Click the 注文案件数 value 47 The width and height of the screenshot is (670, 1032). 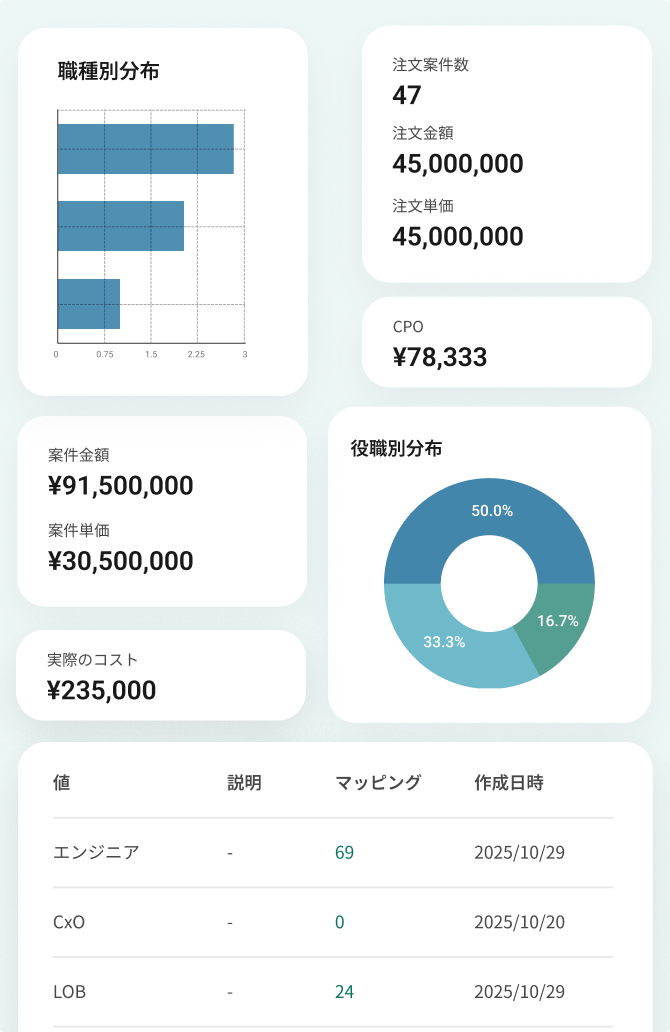407,95
